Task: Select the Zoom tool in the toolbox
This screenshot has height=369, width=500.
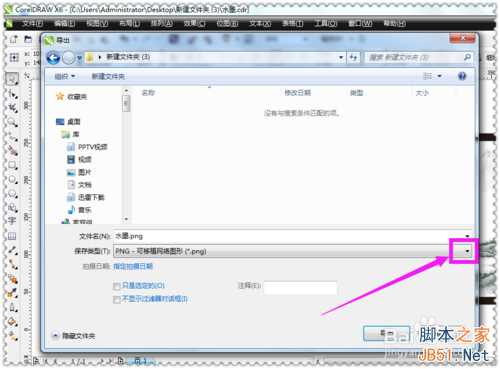Action: 12,122
